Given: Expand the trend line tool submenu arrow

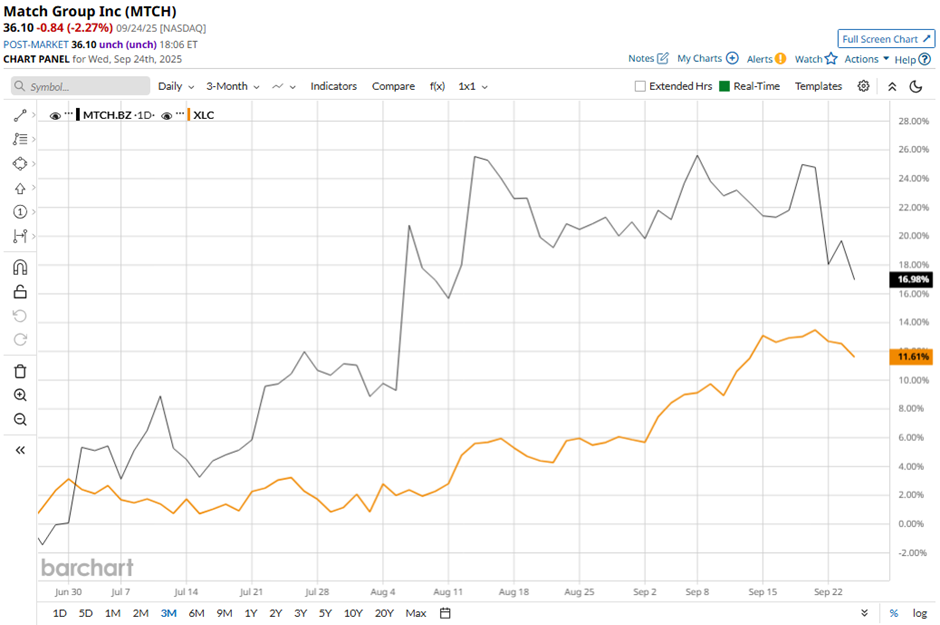Looking at the screenshot, I should click(34, 115).
